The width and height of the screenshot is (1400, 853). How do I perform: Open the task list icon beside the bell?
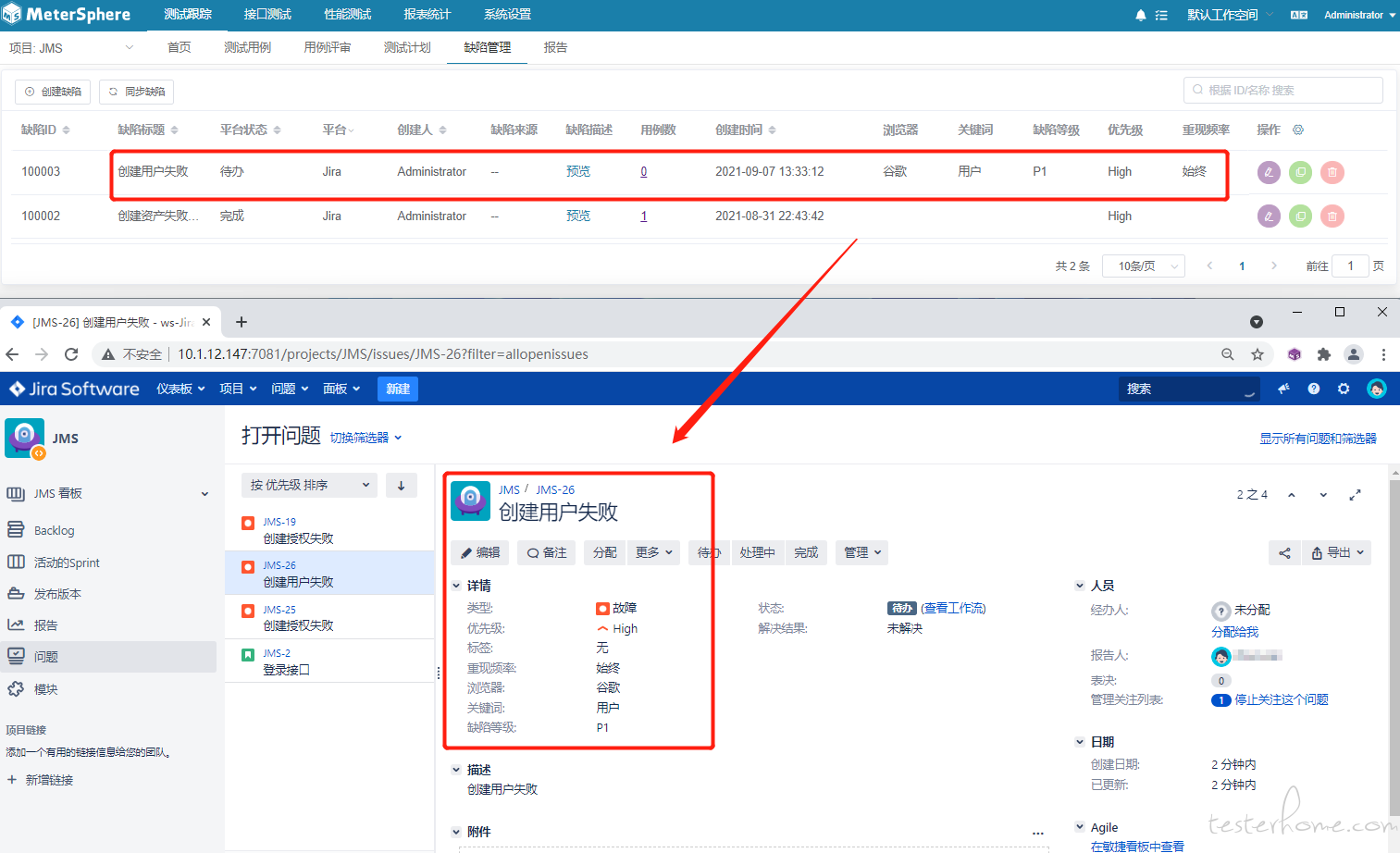coord(1161,15)
